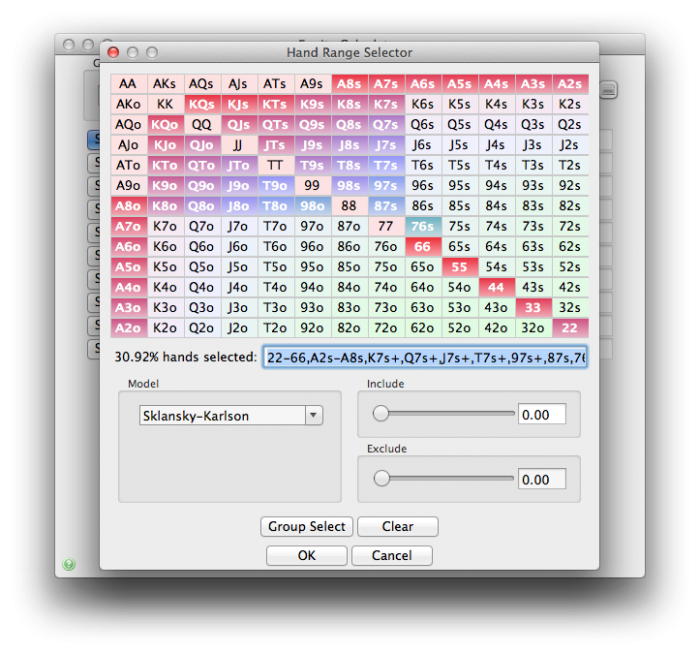Screen dimensions: 700x654
Task: Select the T2o hand cell
Action: [x=276, y=328]
